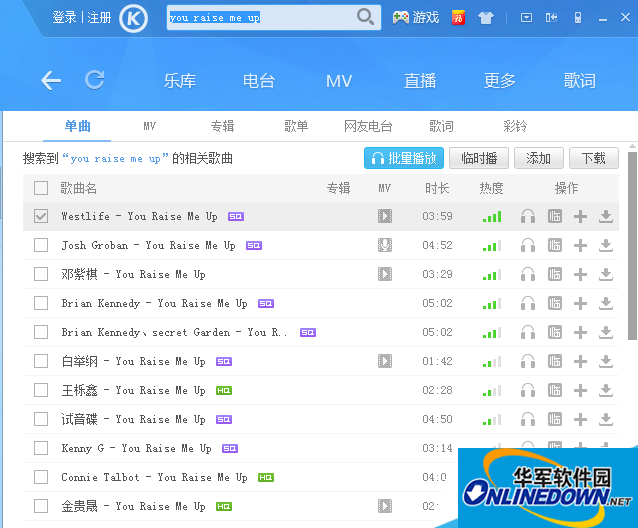This screenshot has height=528, width=638.
Task: Click the search box with 'you raise me up'
Action: coord(260,17)
